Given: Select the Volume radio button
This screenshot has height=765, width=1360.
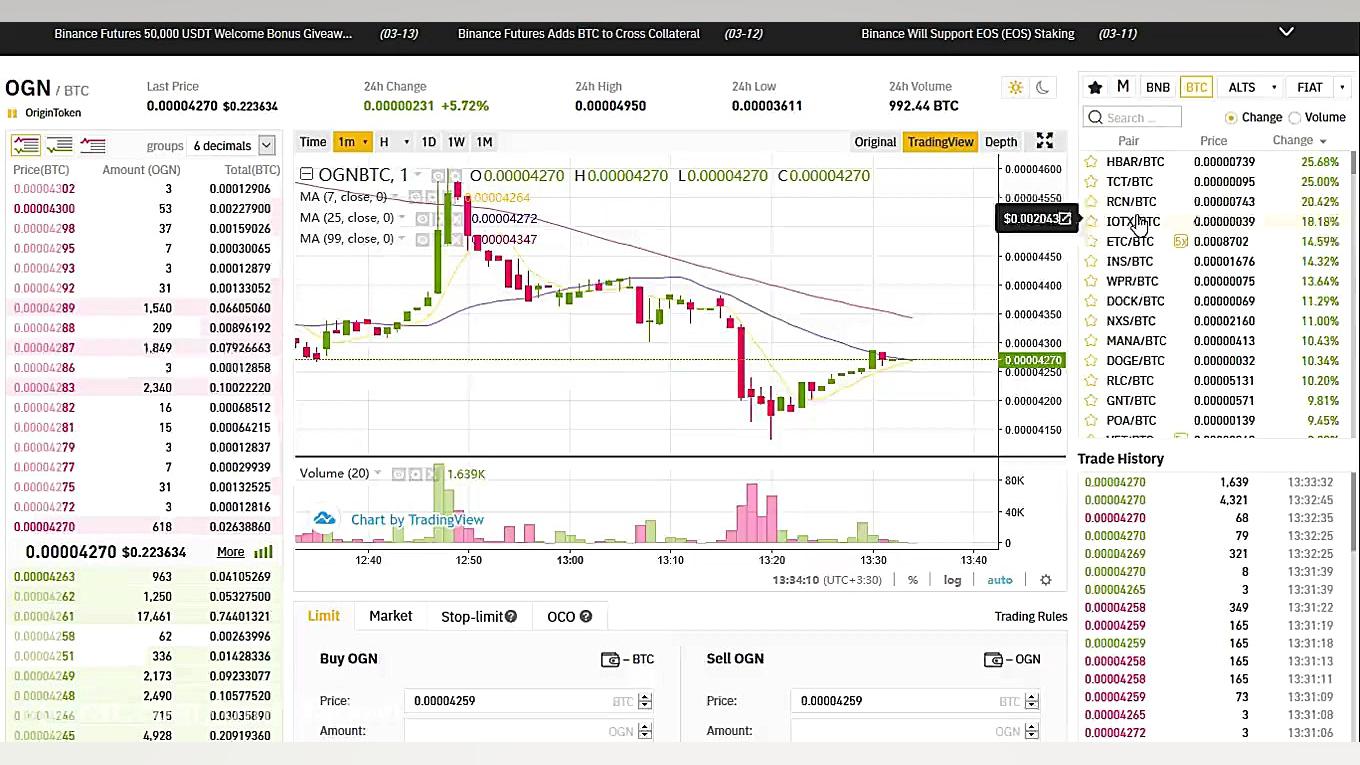Looking at the screenshot, I should [x=1294, y=117].
